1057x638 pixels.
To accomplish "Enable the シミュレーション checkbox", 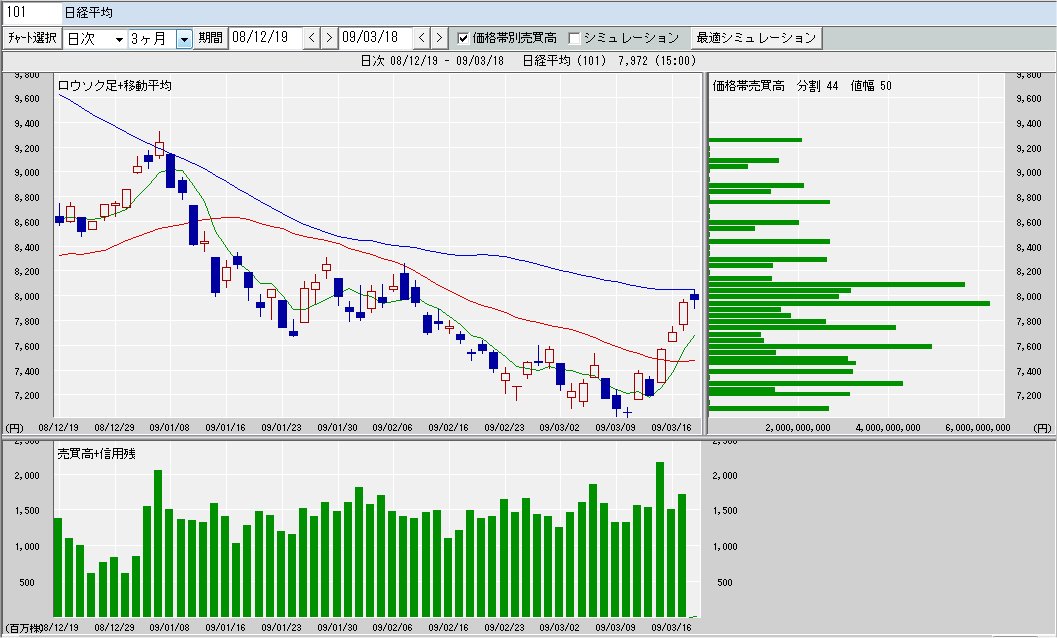I will (x=574, y=38).
